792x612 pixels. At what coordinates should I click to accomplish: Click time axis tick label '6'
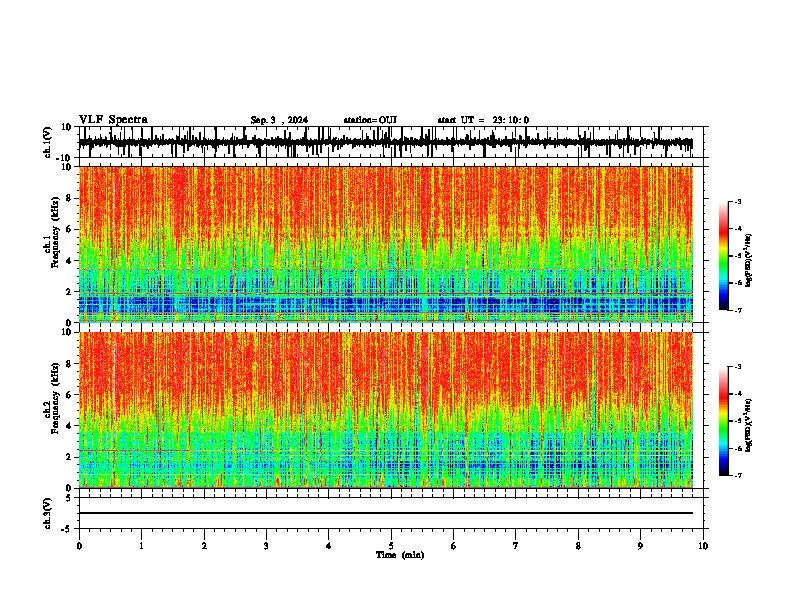tap(454, 546)
